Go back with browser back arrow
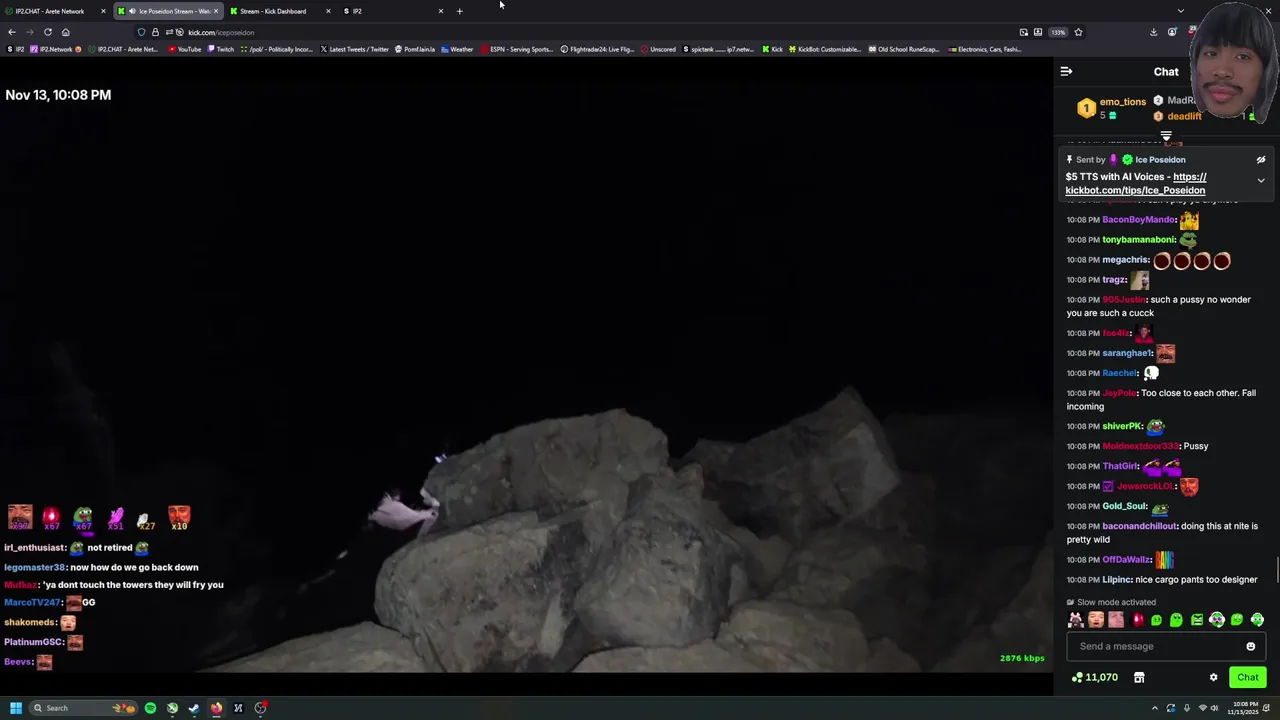This screenshot has width=1280, height=720. click(x=12, y=32)
